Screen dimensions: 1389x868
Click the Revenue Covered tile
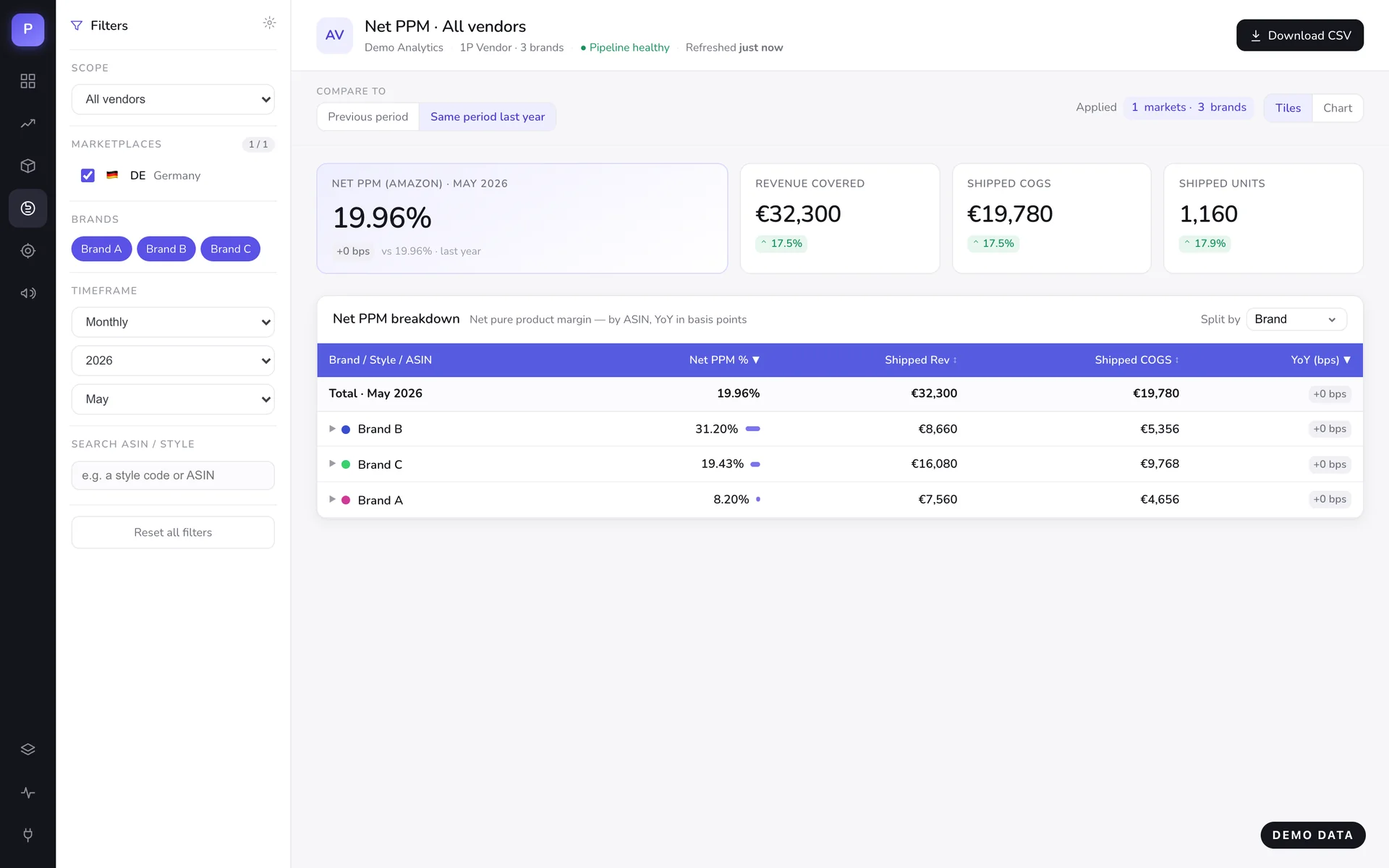pyautogui.click(x=839, y=218)
